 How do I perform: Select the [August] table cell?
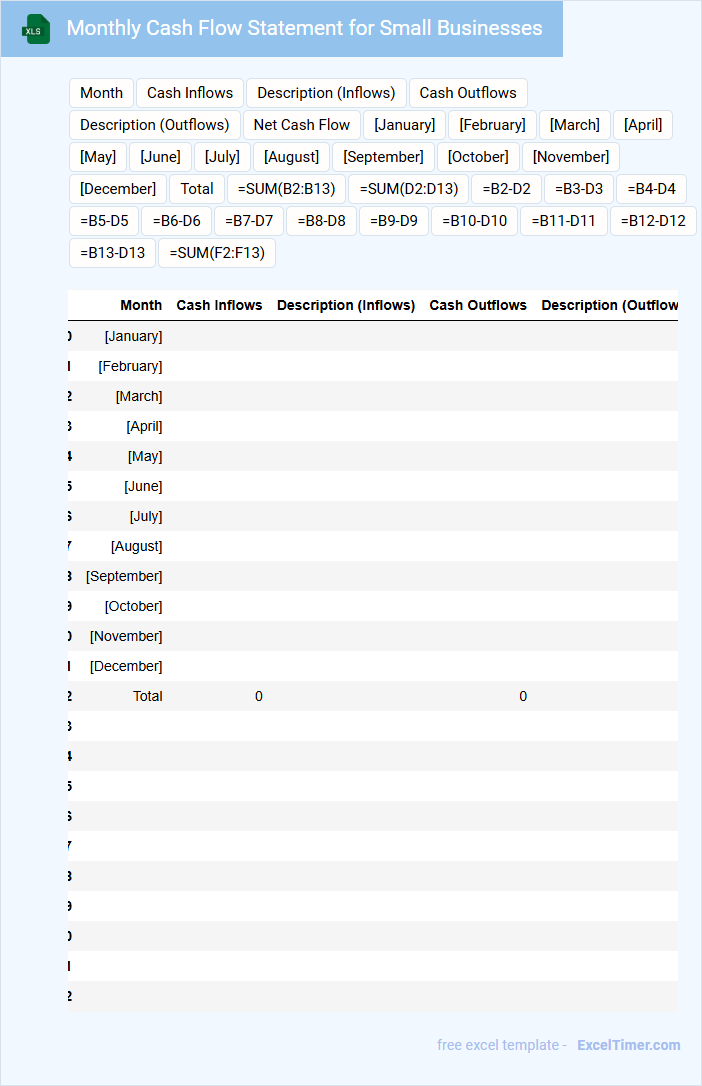(x=136, y=546)
